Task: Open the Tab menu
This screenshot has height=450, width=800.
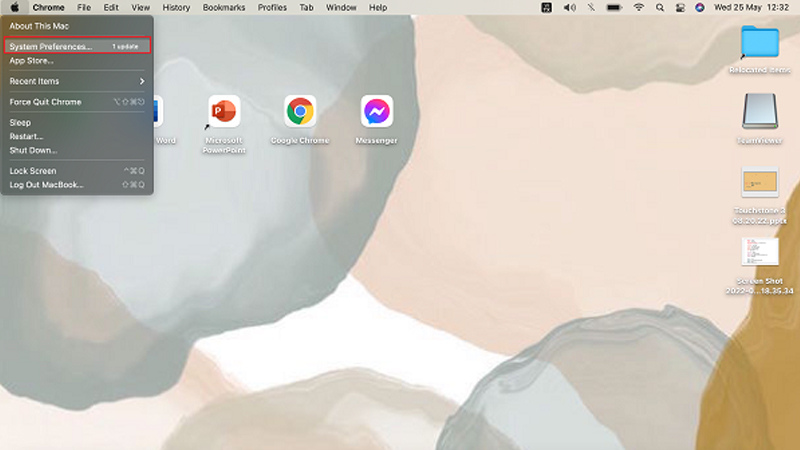Action: (x=306, y=8)
